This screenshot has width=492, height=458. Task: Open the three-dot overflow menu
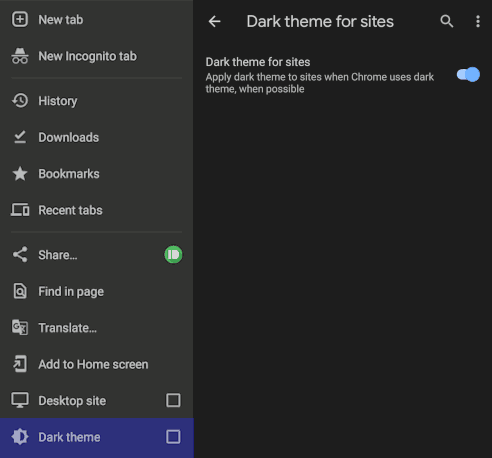(478, 21)
